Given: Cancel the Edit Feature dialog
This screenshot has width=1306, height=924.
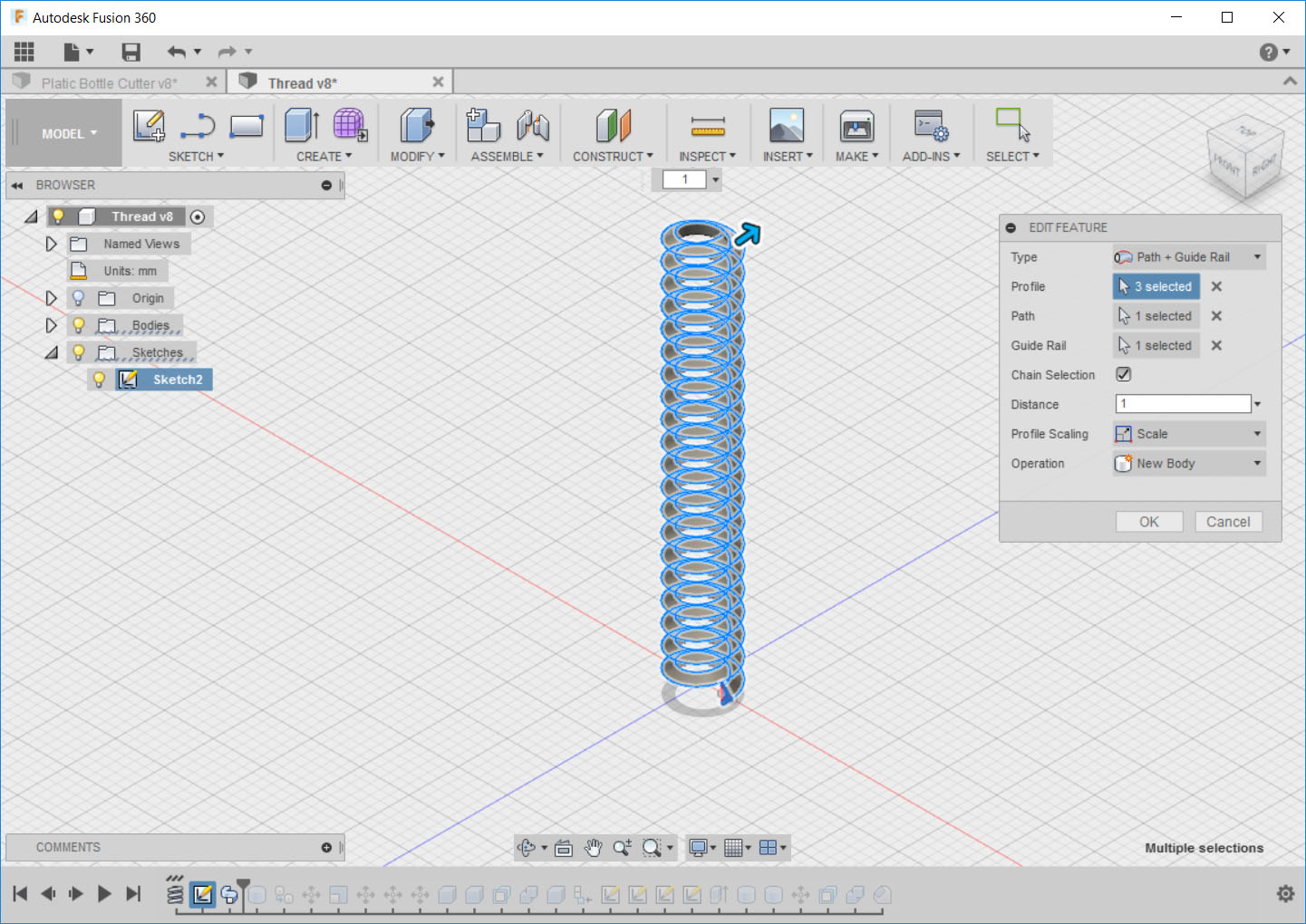Looking at the screenshot, I should click(x=1228, y=521).
